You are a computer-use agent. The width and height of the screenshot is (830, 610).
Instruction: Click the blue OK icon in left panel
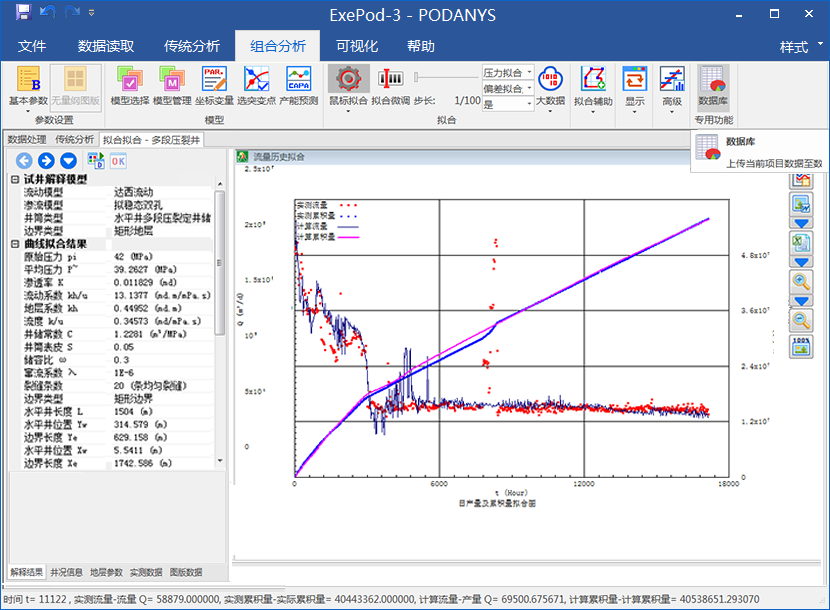[118, 160]
